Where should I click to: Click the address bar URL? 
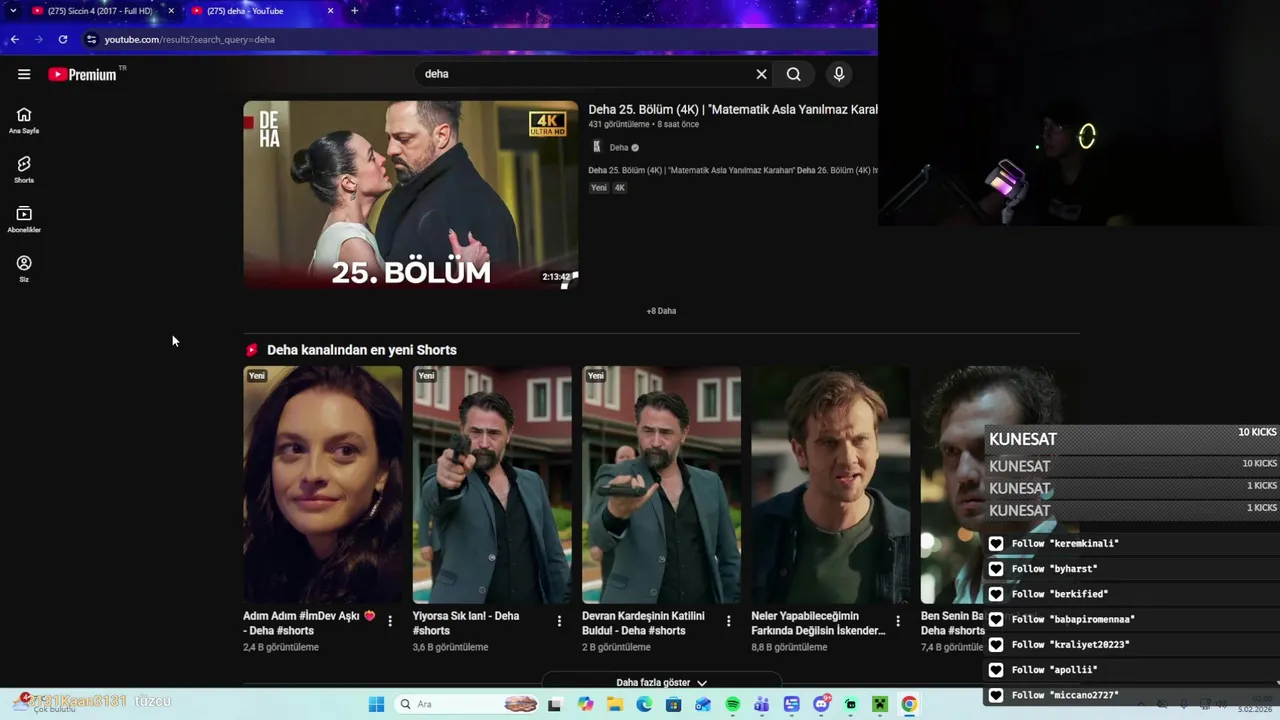tap(190, 39)
